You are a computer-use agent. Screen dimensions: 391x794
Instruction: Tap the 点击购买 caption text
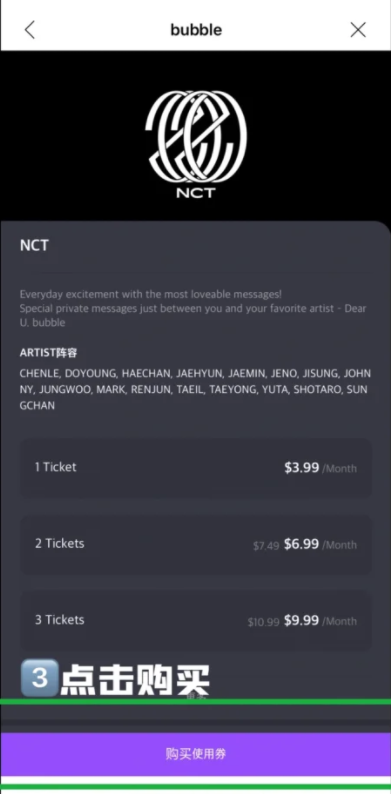click(135, 679)
